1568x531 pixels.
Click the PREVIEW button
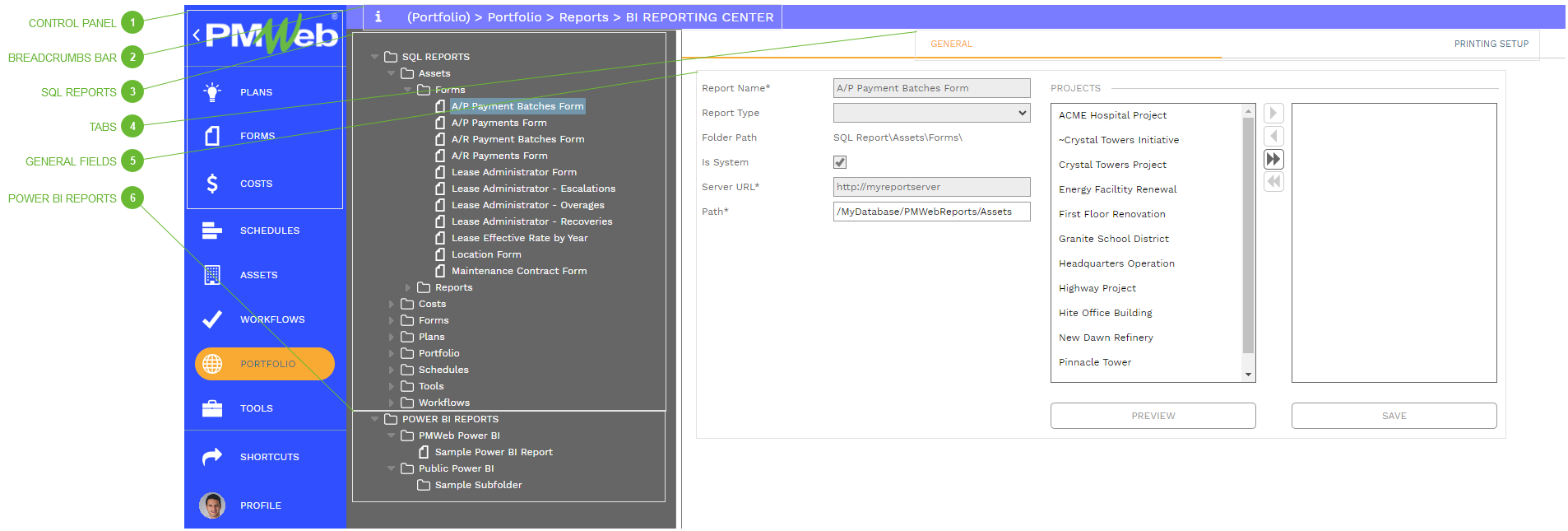pos(1153,416)
